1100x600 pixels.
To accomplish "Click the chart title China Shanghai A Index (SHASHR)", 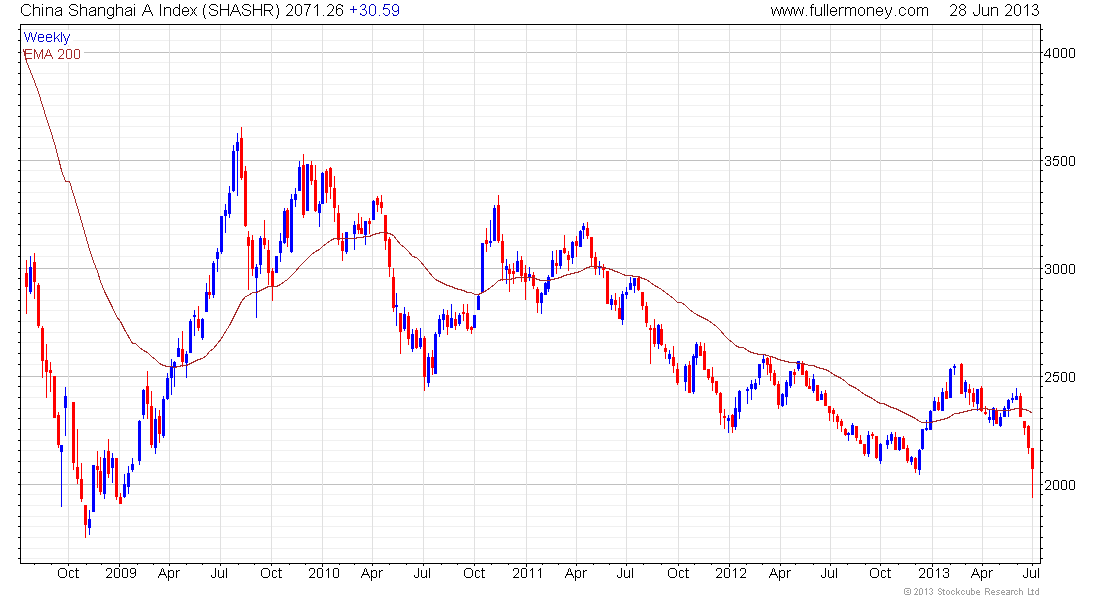I will tap(150, 11).
